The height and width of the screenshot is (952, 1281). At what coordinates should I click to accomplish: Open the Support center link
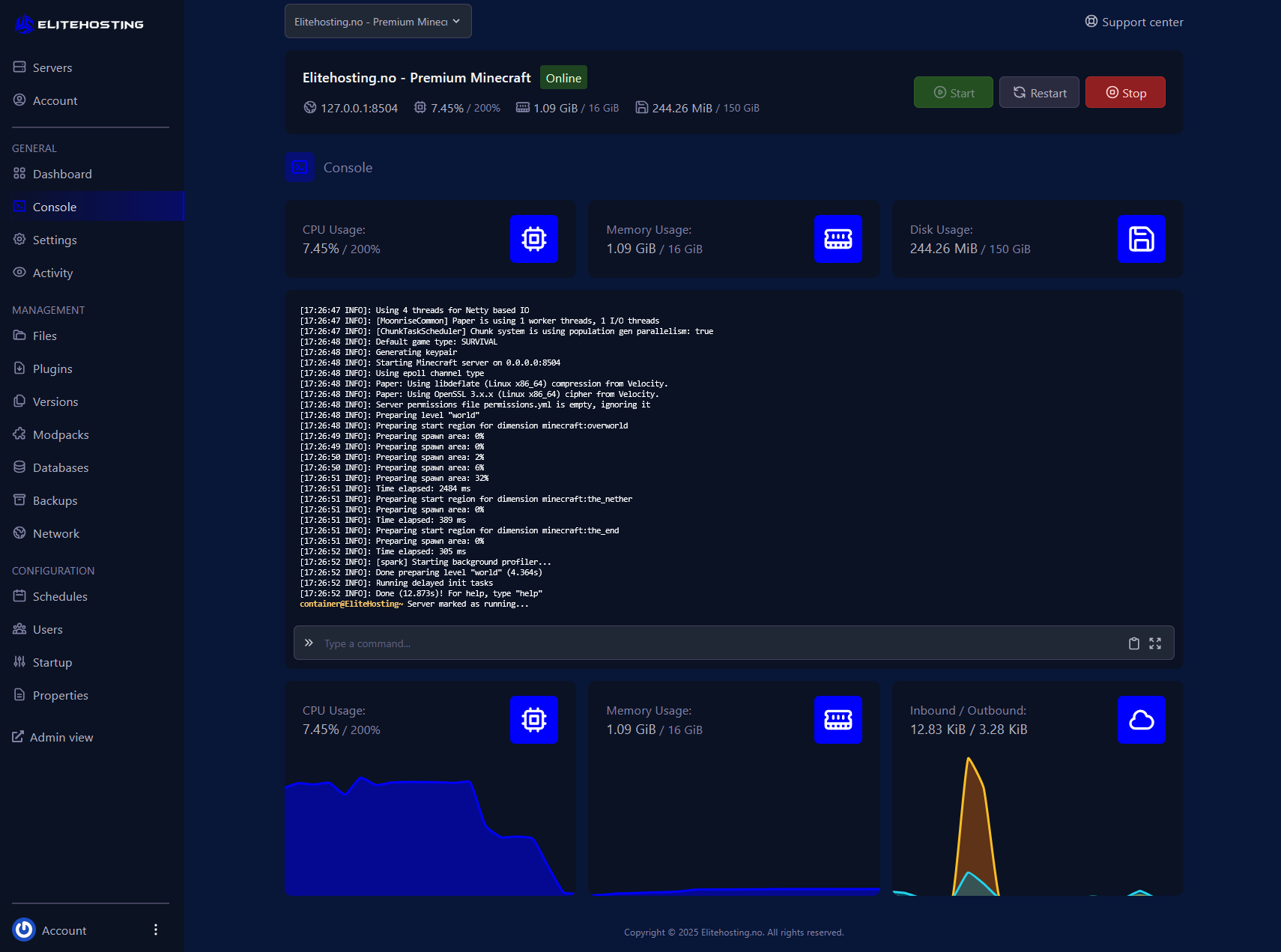click(1134, 22)
